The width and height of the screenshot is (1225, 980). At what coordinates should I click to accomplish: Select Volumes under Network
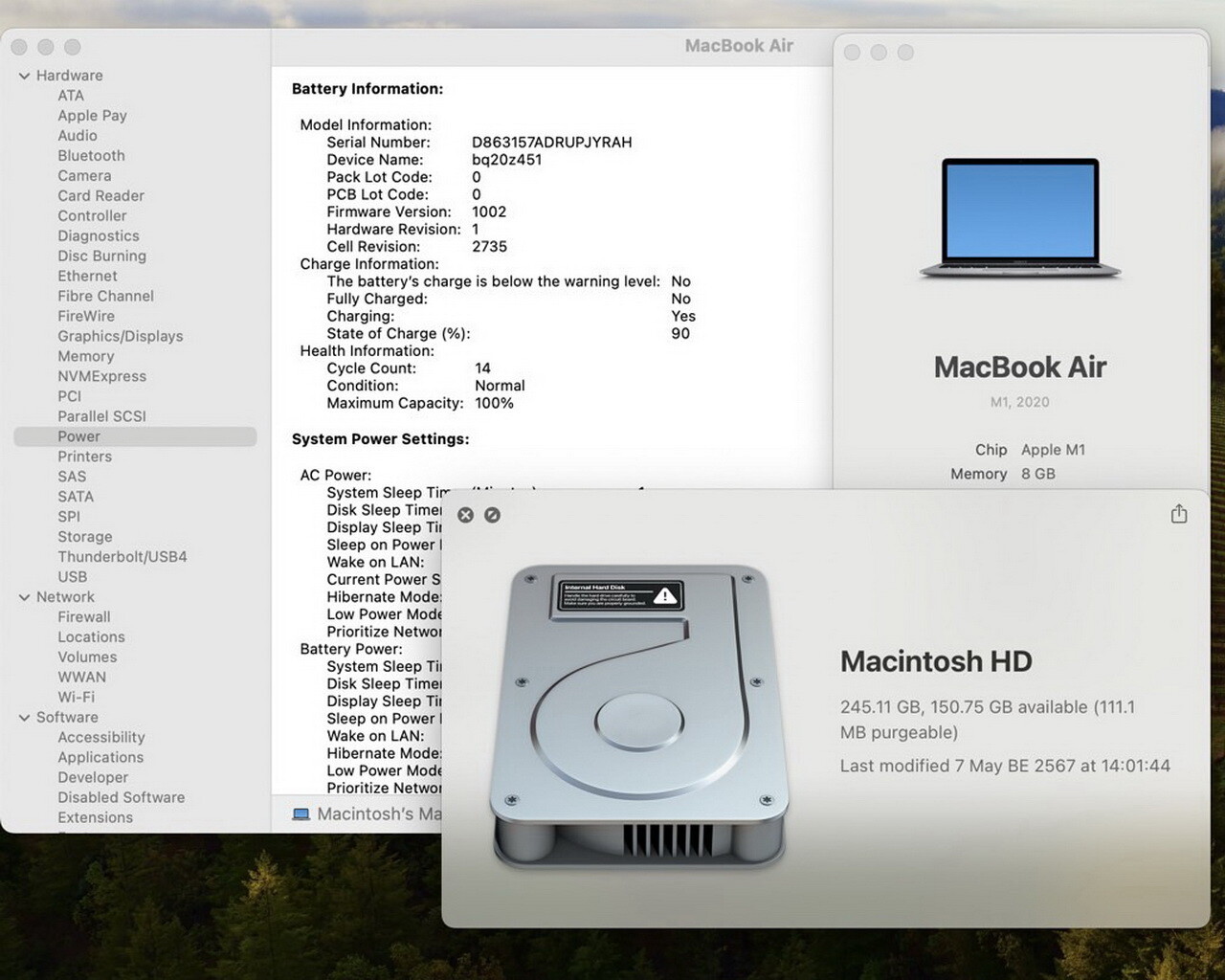[x=87, y=658]
